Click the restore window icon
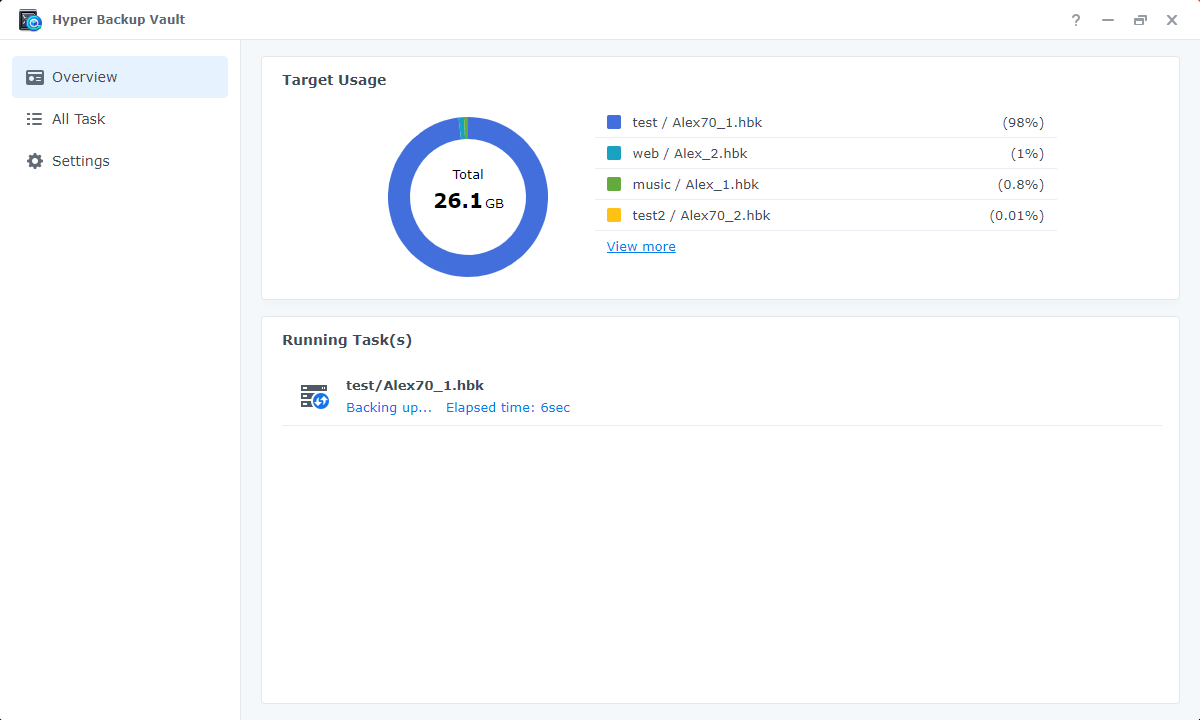Viewport: 1200px width, 720px height. [x=1140, y=20]
